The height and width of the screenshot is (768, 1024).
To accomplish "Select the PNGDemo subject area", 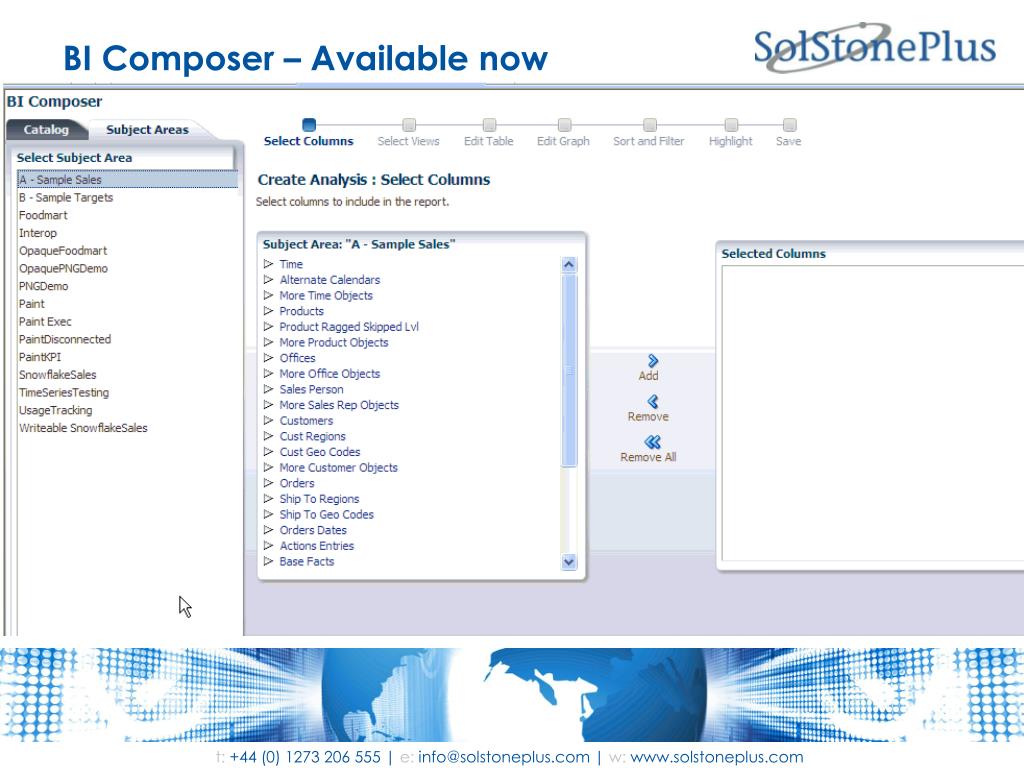I will (43, 285).
